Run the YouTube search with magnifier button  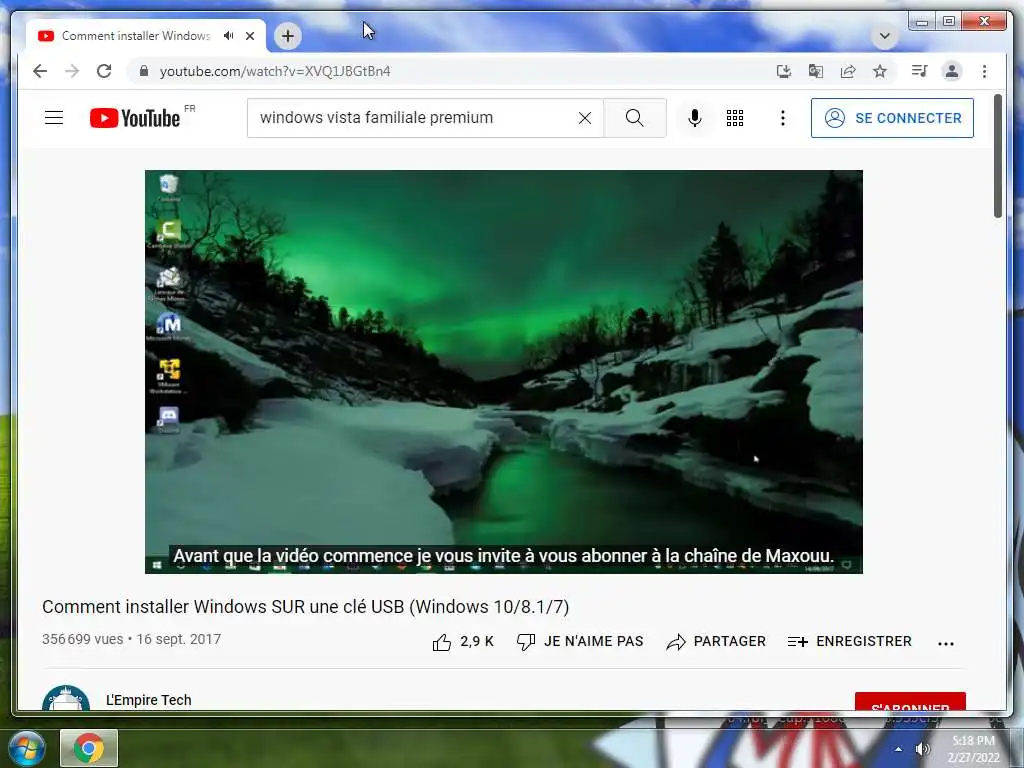635,118
